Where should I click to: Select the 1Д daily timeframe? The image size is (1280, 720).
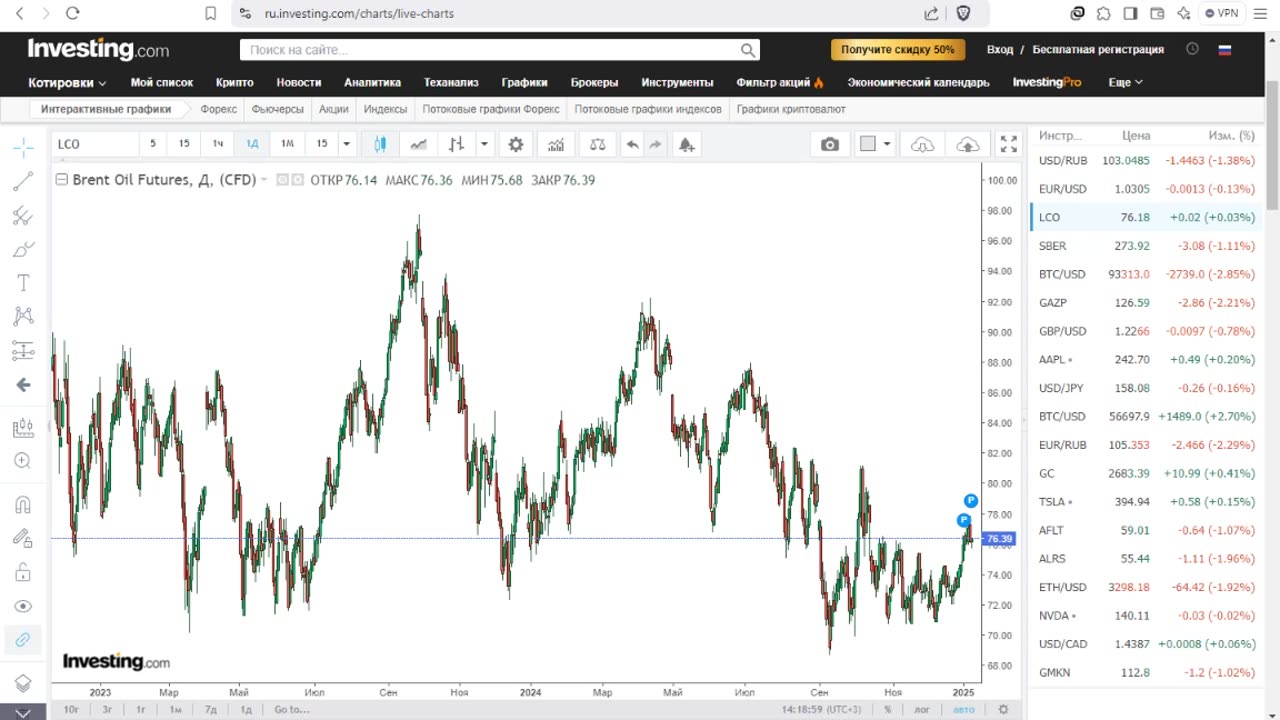pyautogui.click(x=252, y=144)
